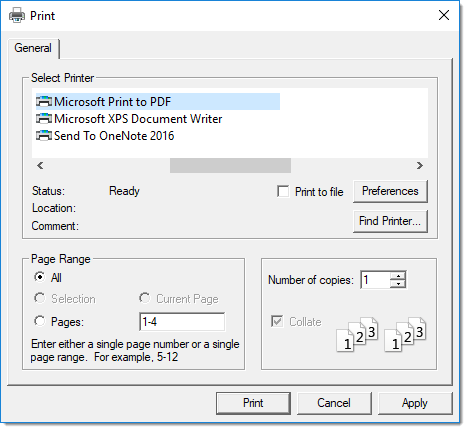This screenshot has width=467, height=430.
Task: Open printer Preferences
Action: [390, 191]
